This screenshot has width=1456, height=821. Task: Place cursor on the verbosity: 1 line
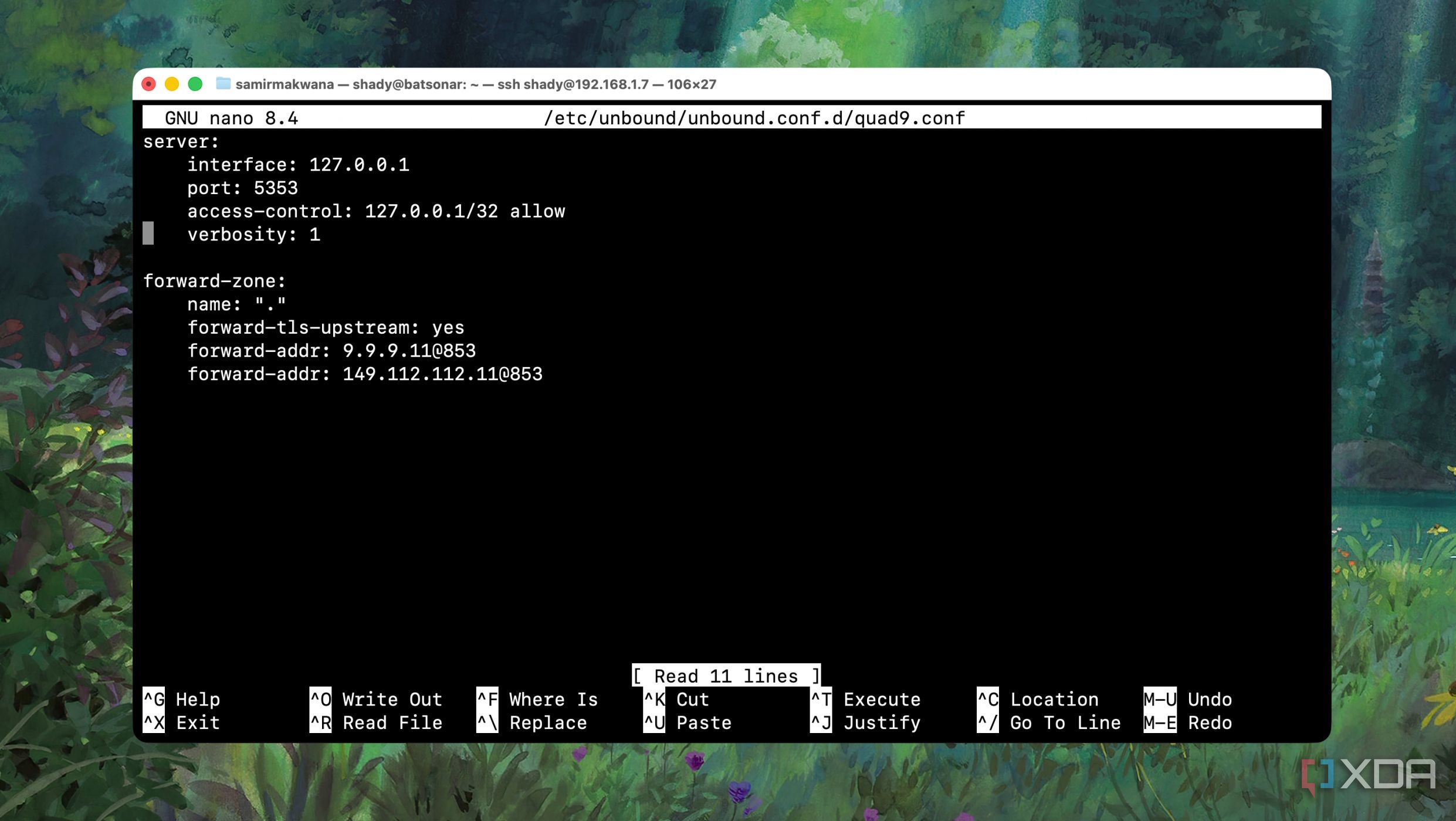coord(254,235)
